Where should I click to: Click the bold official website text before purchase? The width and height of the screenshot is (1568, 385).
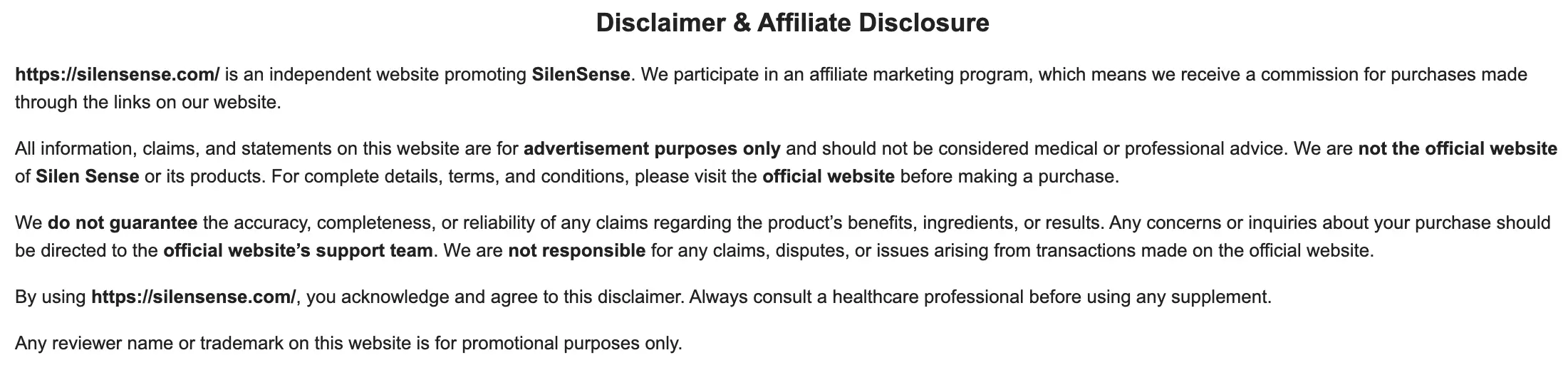click(829, 176)
